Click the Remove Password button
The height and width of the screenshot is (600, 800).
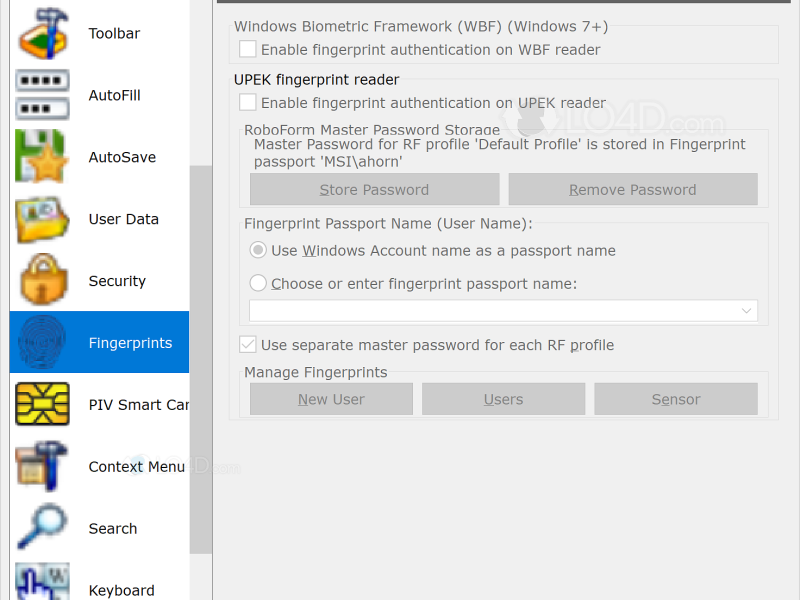point(633,189)
